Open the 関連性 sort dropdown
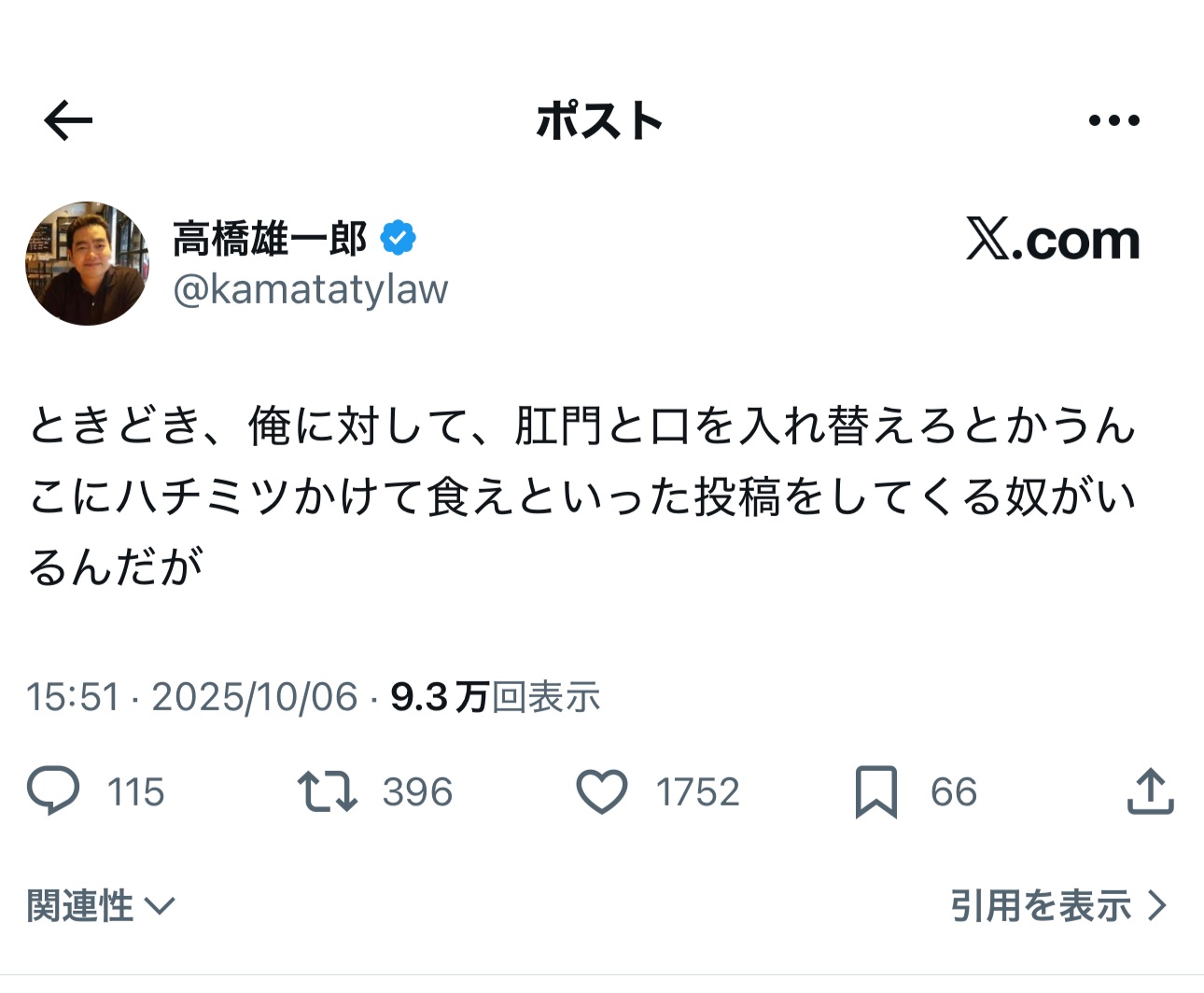The height and width of the screenshot is (993, 1204). pos(101,906)
